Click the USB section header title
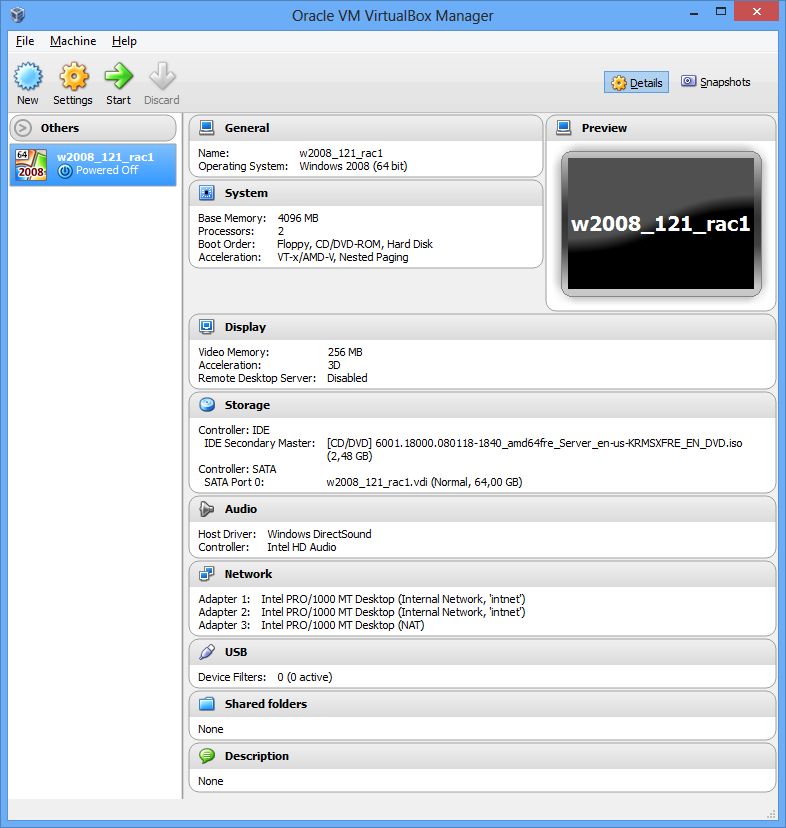786x828 pixels. pos(236,652)
